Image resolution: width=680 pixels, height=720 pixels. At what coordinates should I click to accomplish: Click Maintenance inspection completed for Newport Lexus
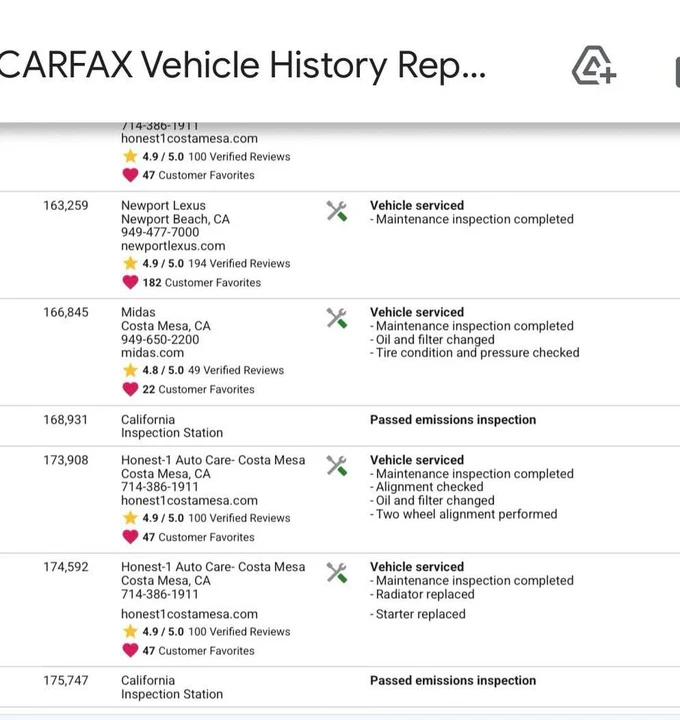(472, 219)
